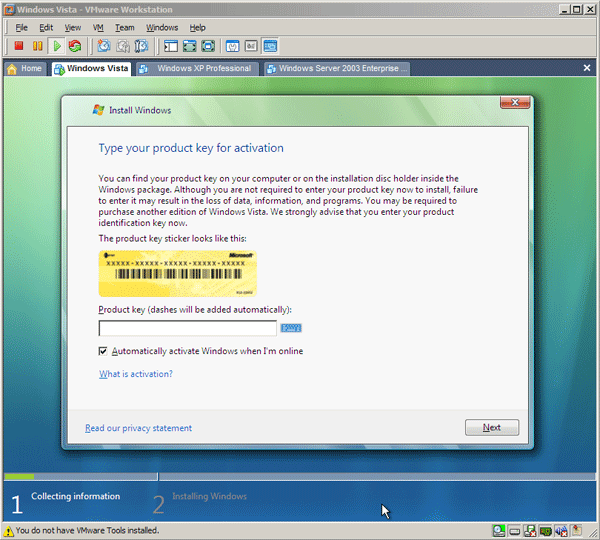Viewport: 600px width, 540px height.
Task: Click the hard disk status icon
Action: tap(515, 531)
